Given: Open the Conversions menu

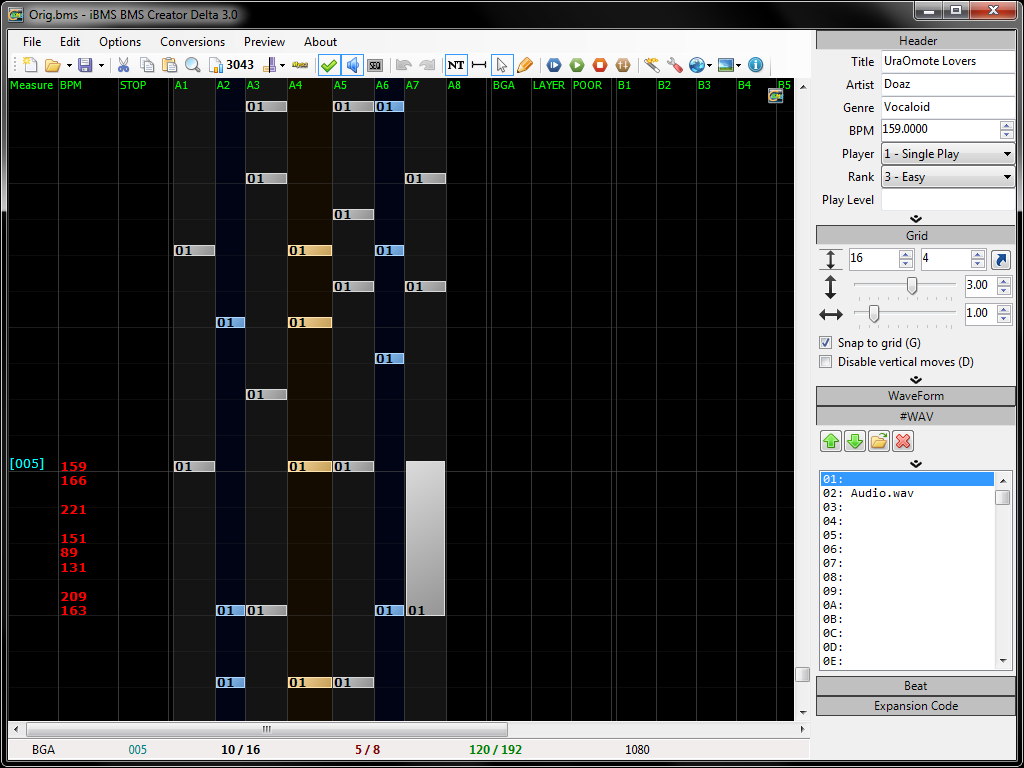Looking at the screenshot, I should click(x=193, y=42).
